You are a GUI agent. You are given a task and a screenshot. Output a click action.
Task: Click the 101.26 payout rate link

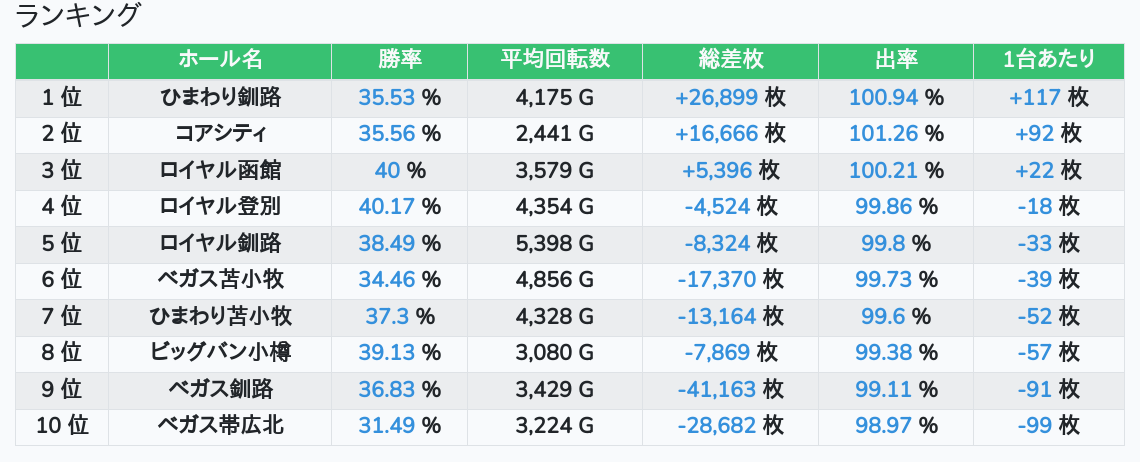(883, 134)
